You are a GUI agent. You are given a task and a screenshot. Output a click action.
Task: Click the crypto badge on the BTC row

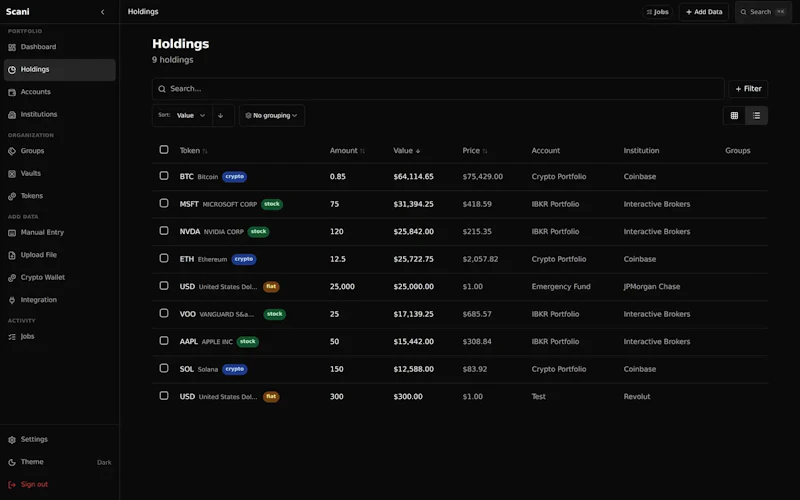coord(235,177)
